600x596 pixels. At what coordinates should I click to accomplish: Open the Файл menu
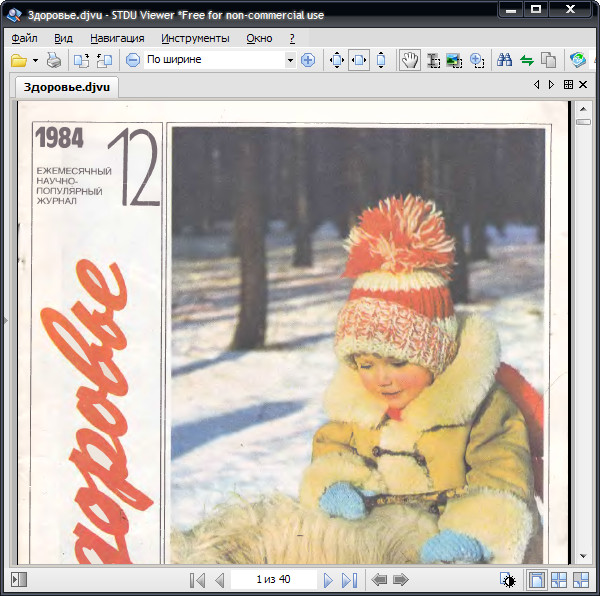24,38
